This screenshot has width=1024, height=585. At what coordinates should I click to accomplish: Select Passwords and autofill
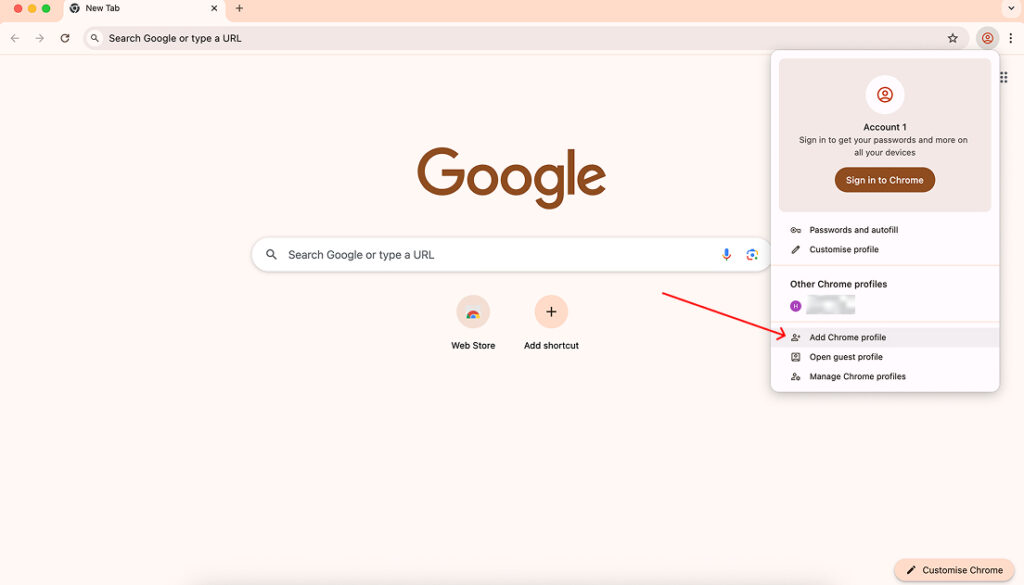[853, 230]
